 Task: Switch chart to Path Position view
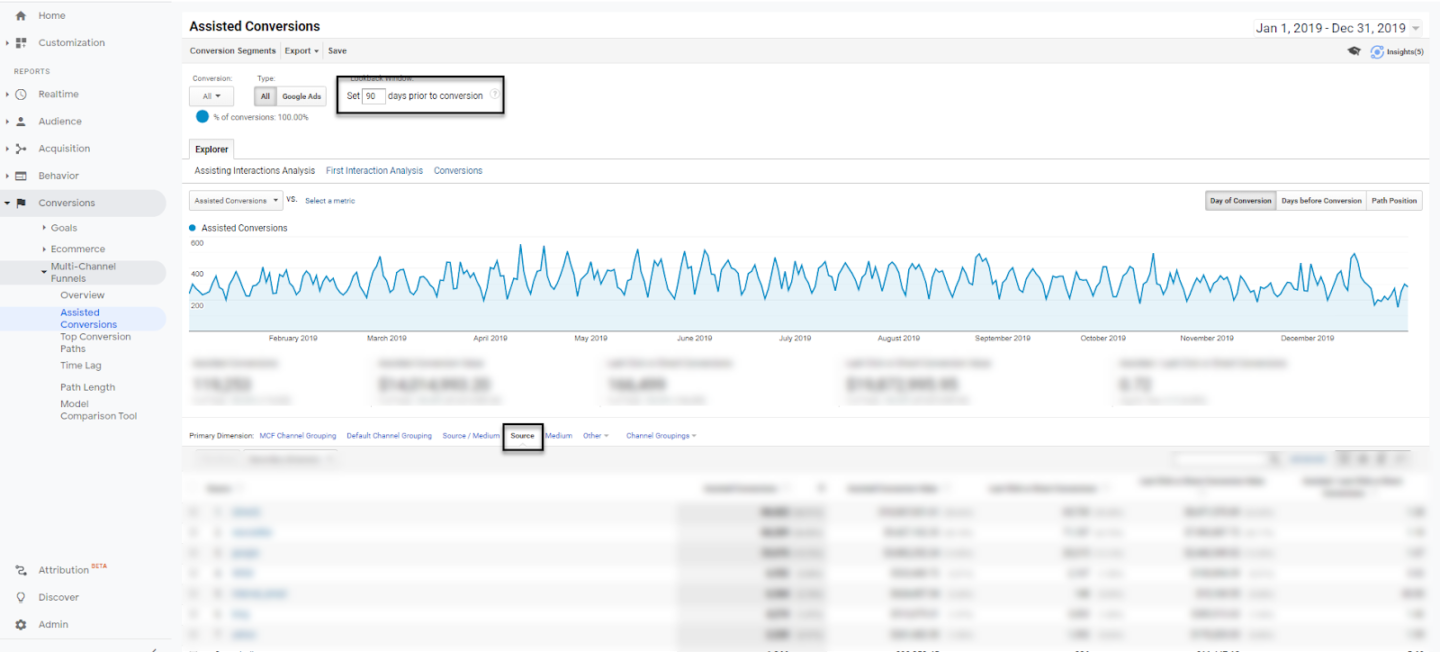[1394, 201]
